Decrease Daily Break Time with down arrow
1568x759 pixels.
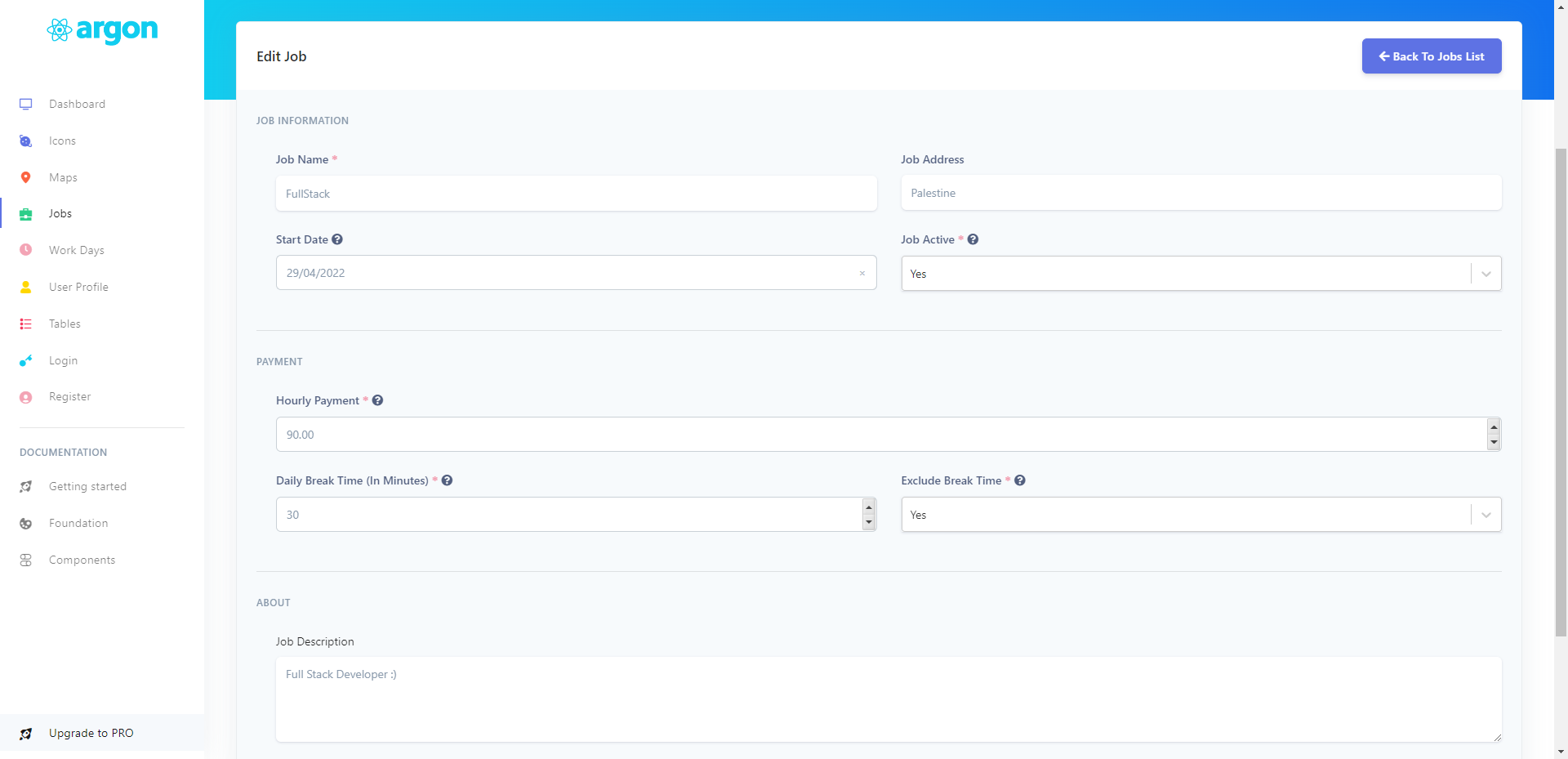click(x=869, y=522)
